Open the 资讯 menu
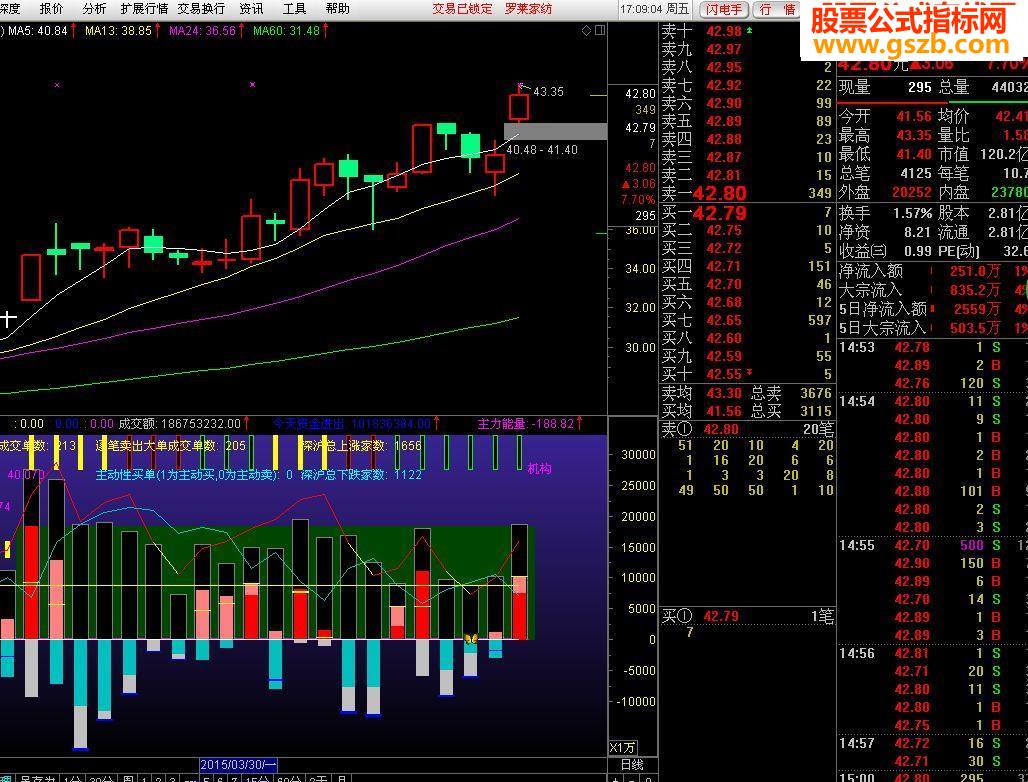 point(251,9)
